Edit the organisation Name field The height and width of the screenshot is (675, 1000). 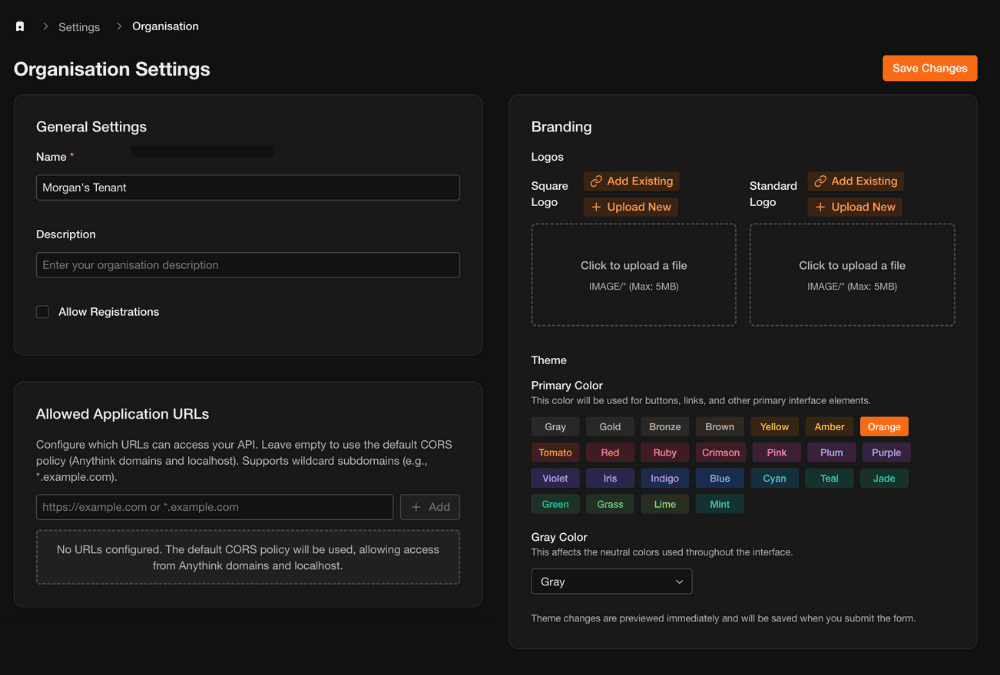click(247, 188)
